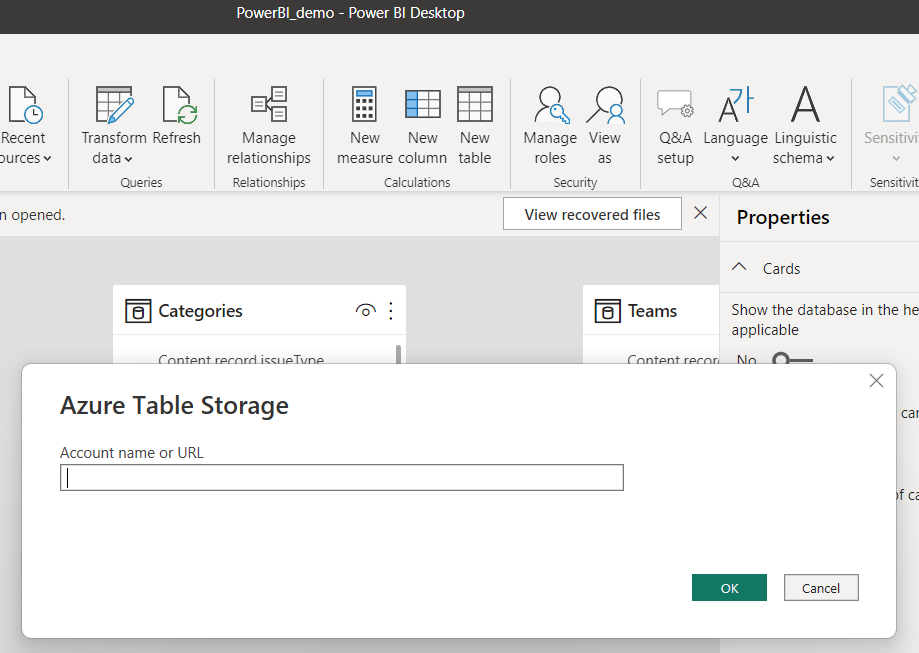
Task: Open Transform data in ribbon
Action: [x=114, y=125]
